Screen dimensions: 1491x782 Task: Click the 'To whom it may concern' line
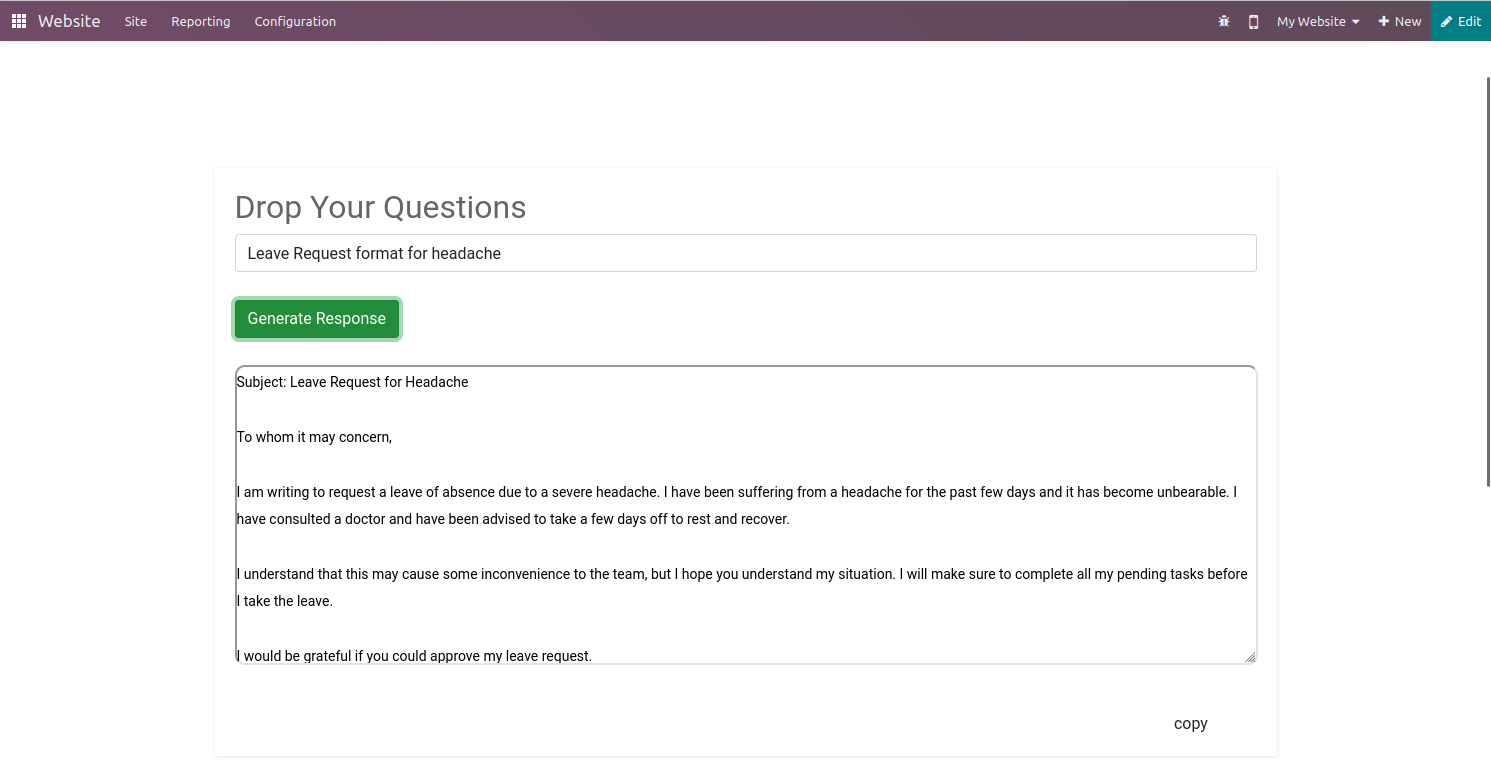[x=315, y=437]
